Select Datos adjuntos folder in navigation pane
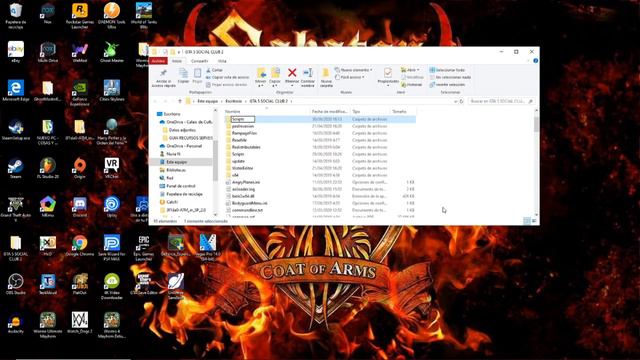 click(x=182, y=130)
